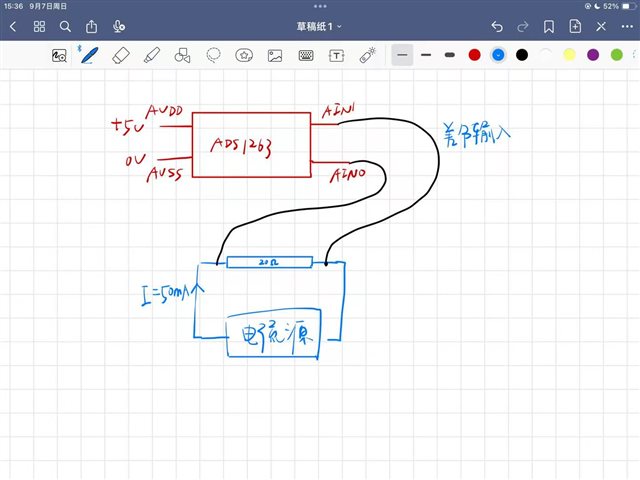Select the zoom writing window tool
Image resolution: width=640 pixels, height=480 pixels.
pos(59,55)
